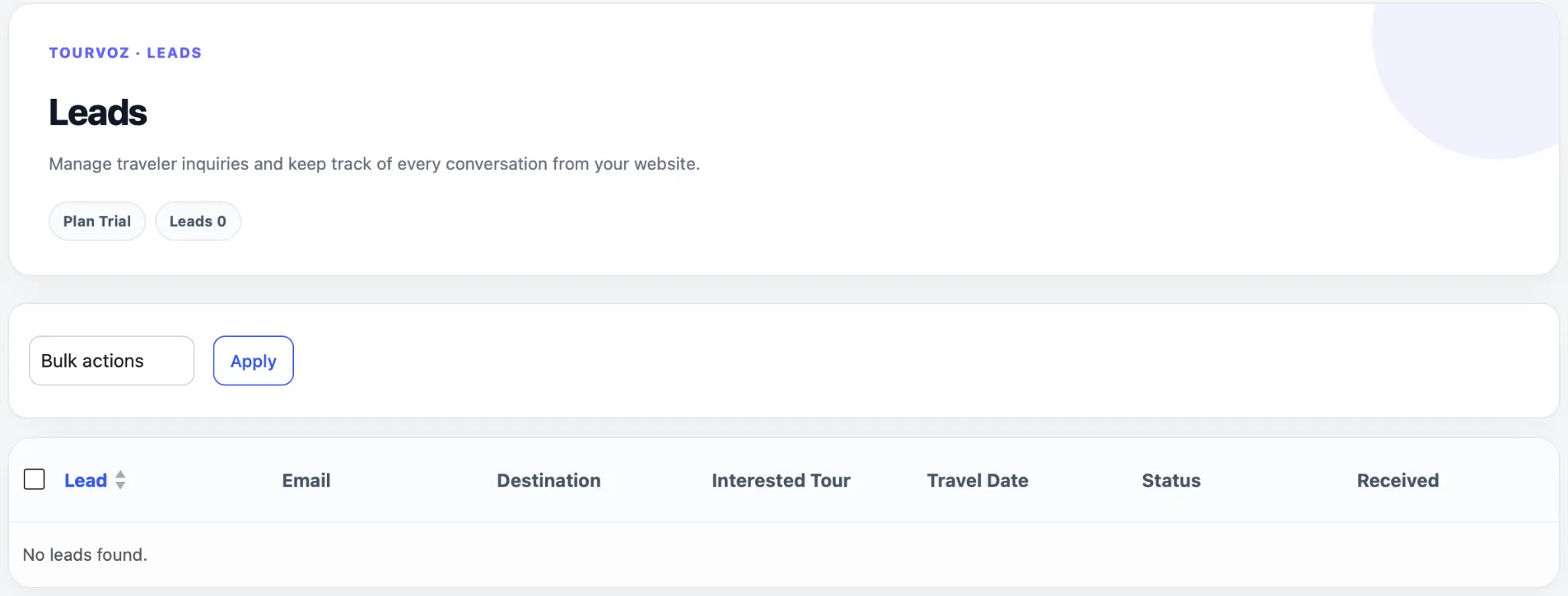Click the Received column header
Screen dimensions: 1568x596
coord(1398,480)
